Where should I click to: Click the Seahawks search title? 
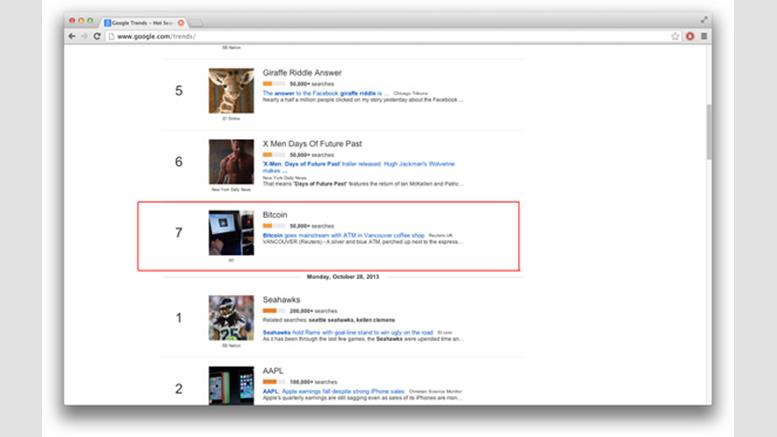(x=281, y=300)
